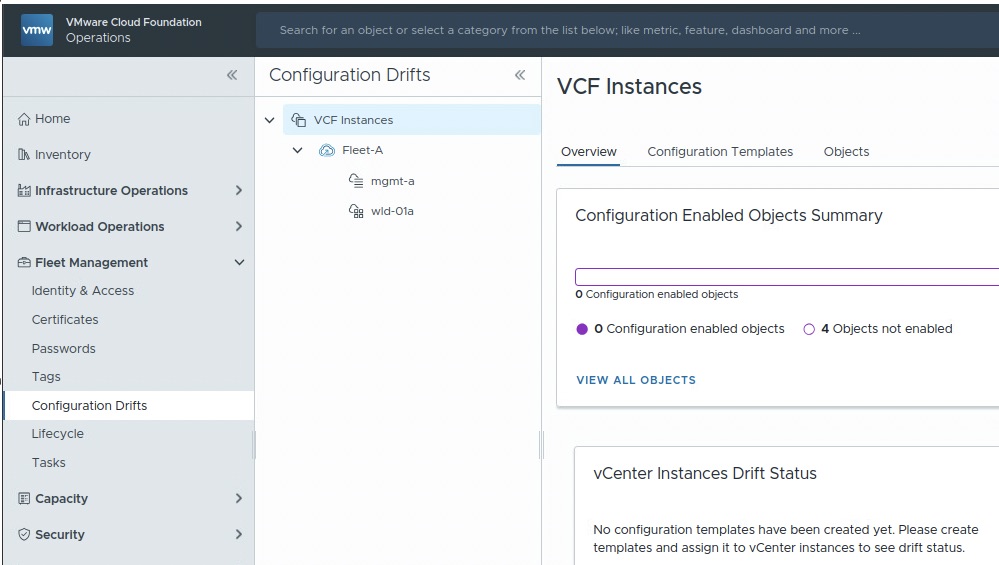Click Security label in sidebar
The width and height of the screenshot is (999, 565).
(x=59, y=534)
